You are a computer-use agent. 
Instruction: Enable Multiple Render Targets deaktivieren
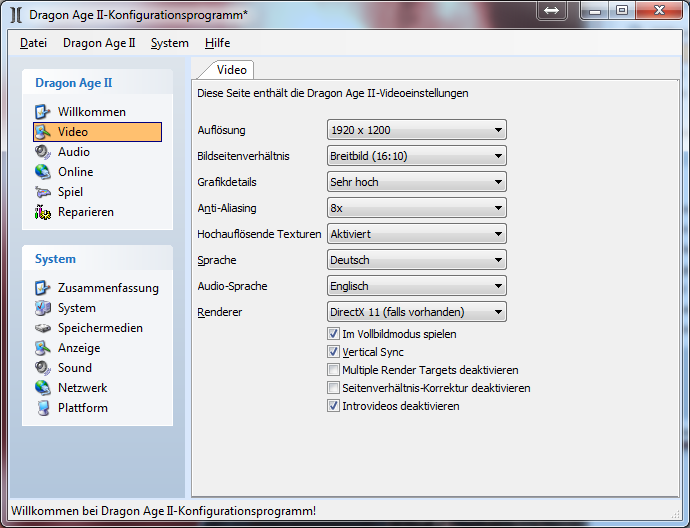point(334,370)
